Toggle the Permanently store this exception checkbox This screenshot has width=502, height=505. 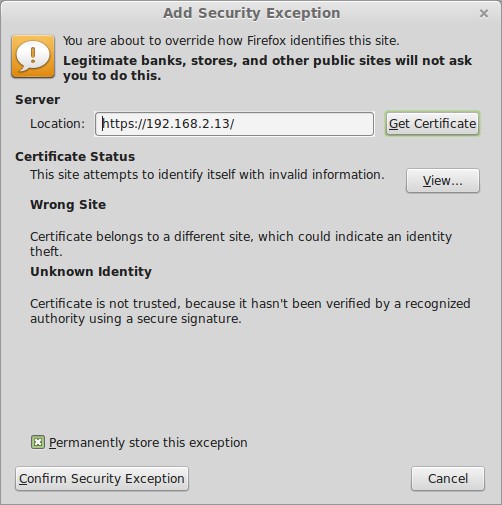point(38,442)
